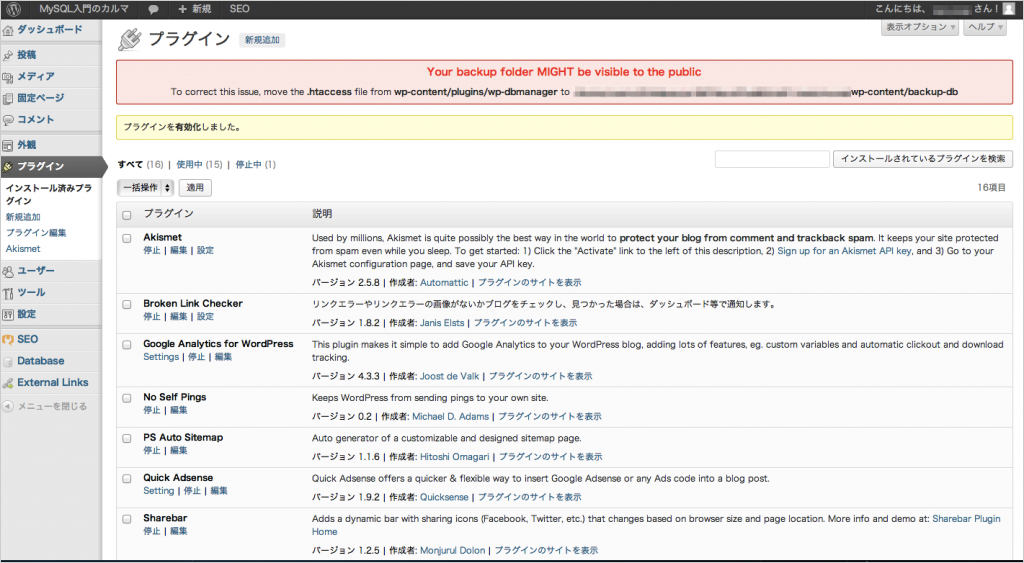Edit Broken Link Checker via 編集 link
This screenshot has width=1024, height=563.
178,316
